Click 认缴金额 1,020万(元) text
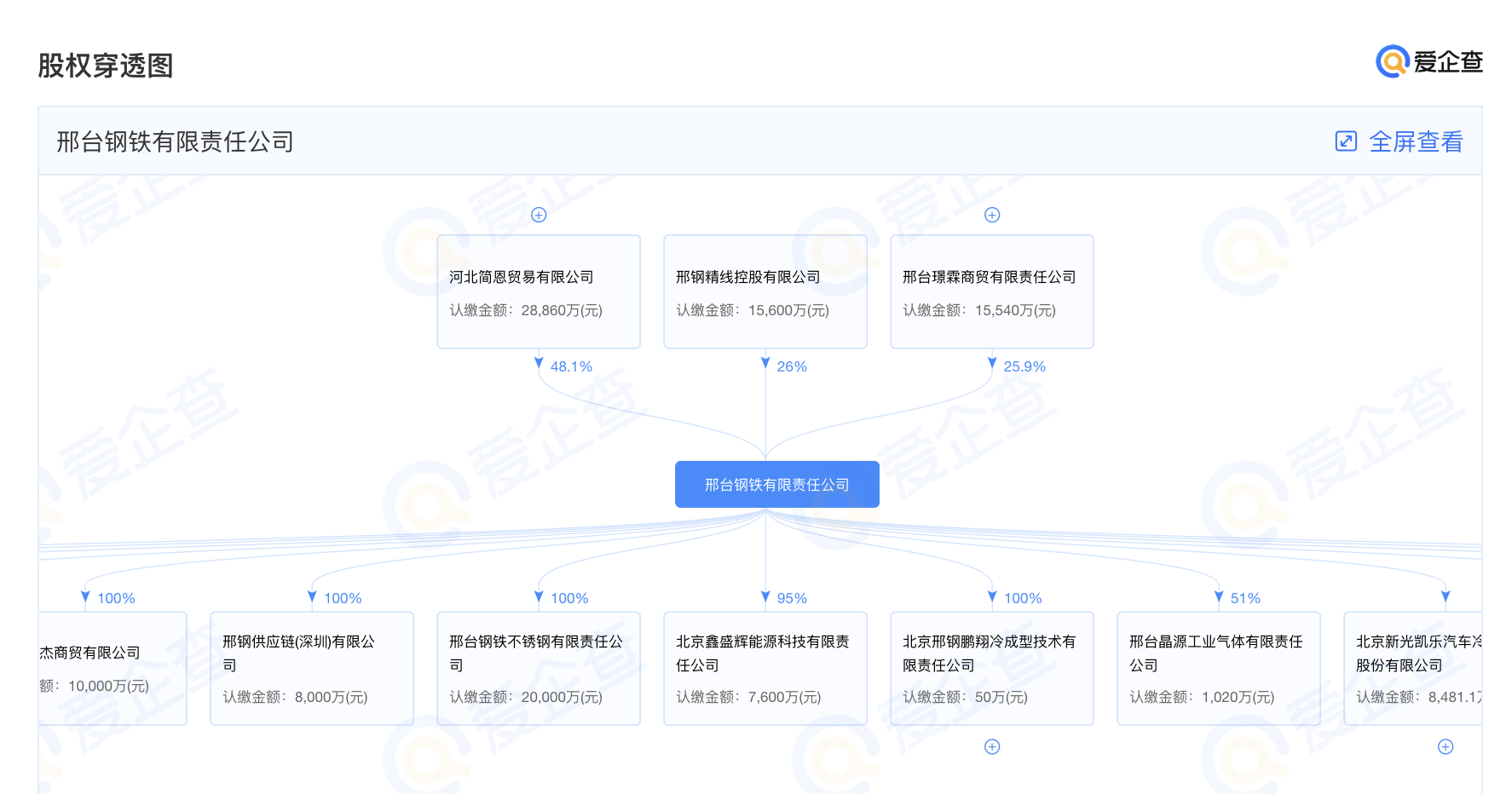Screen dimensions: 1512x794 tap(1202, 697)
